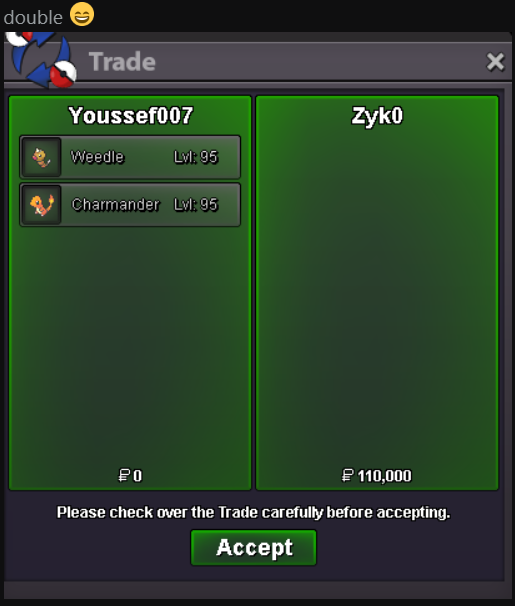Click the empty Zyk0 offer panel
515x606 pixels.
[x=377, y=293]
